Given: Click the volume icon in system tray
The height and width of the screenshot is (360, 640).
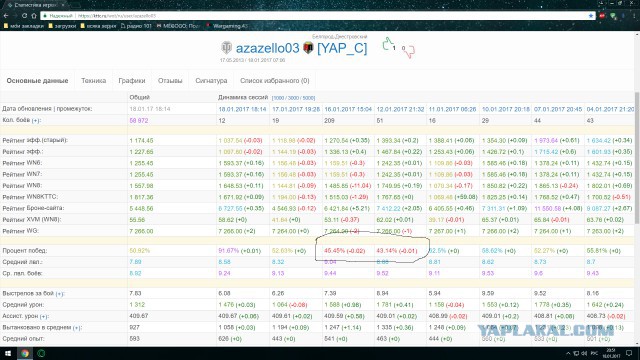Looking at the screenshot, I should [x=584, y=353].
